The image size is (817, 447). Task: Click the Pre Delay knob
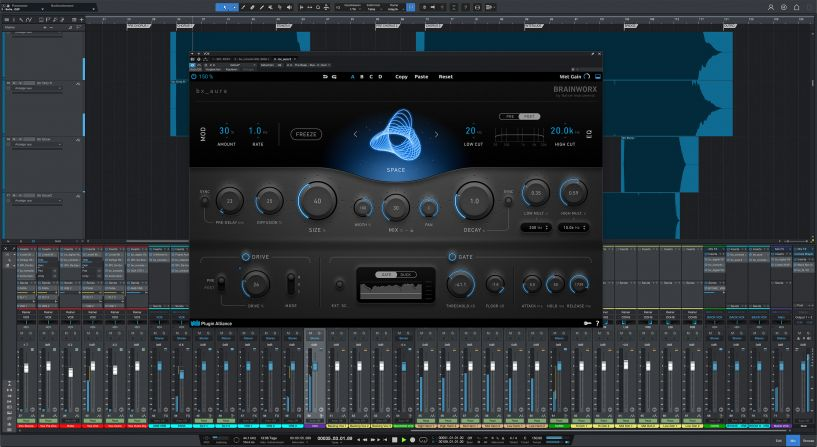pyautogui.click(x=229, y=201)
